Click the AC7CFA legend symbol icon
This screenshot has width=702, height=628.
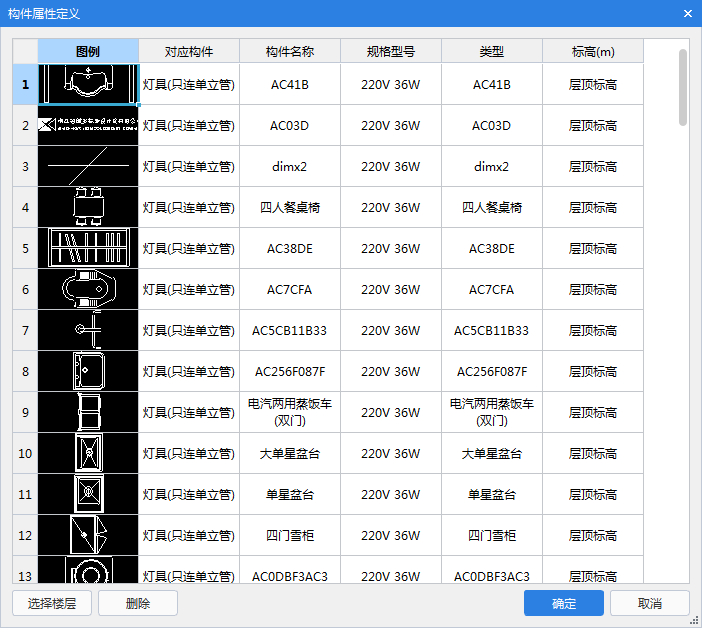click(x=88, y=290)
